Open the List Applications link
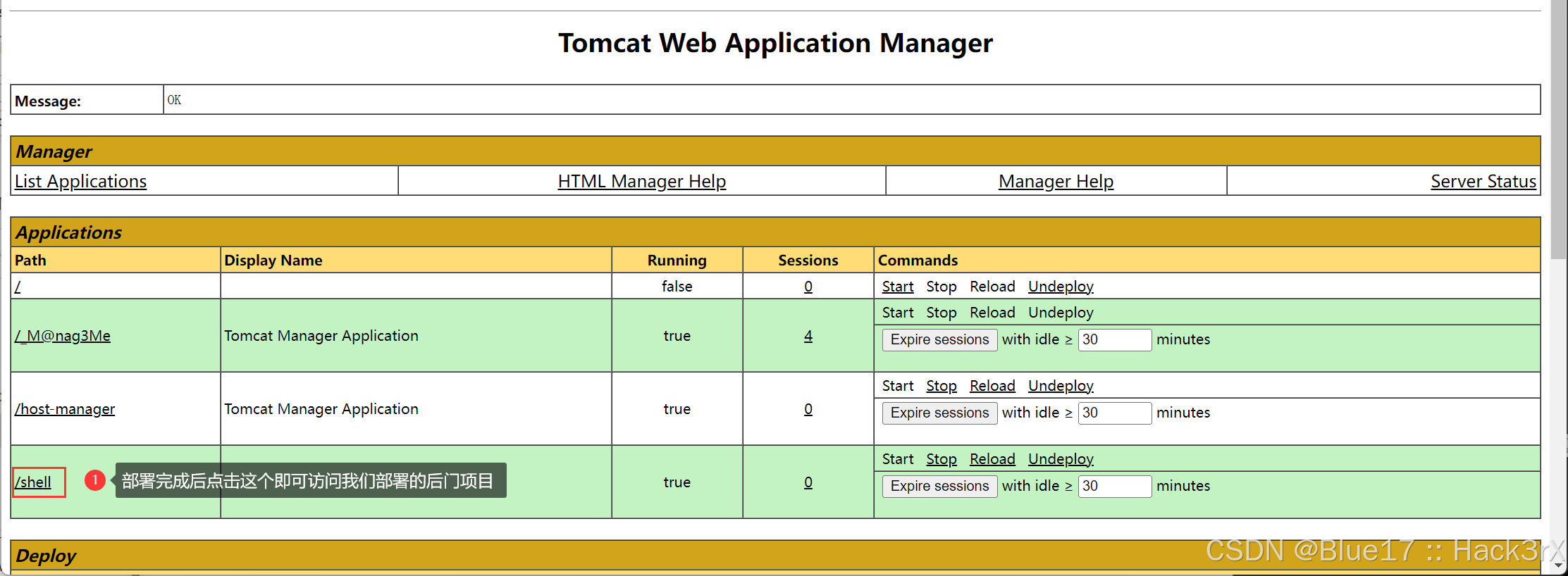Viewport: 1568px width, 576px height. click(x=80, y=182)
